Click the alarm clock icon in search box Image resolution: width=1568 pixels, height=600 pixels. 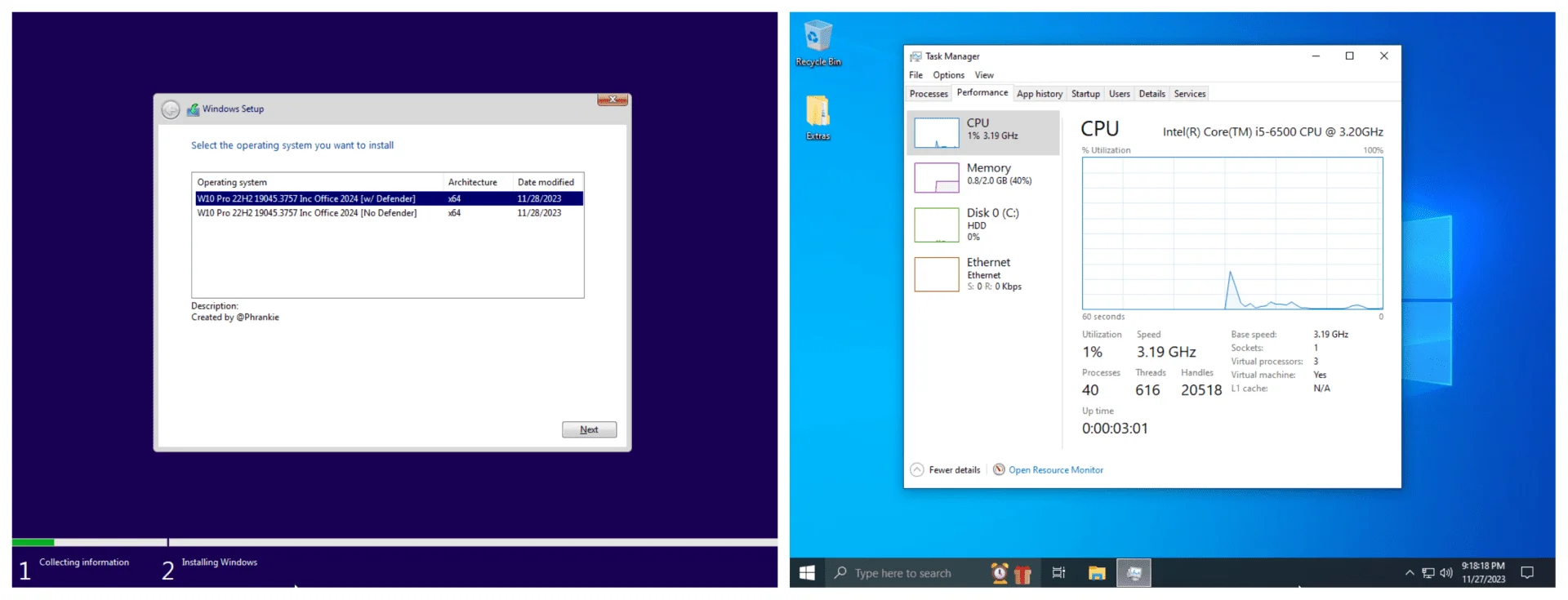pyautogui.click(x=999, y=573)
